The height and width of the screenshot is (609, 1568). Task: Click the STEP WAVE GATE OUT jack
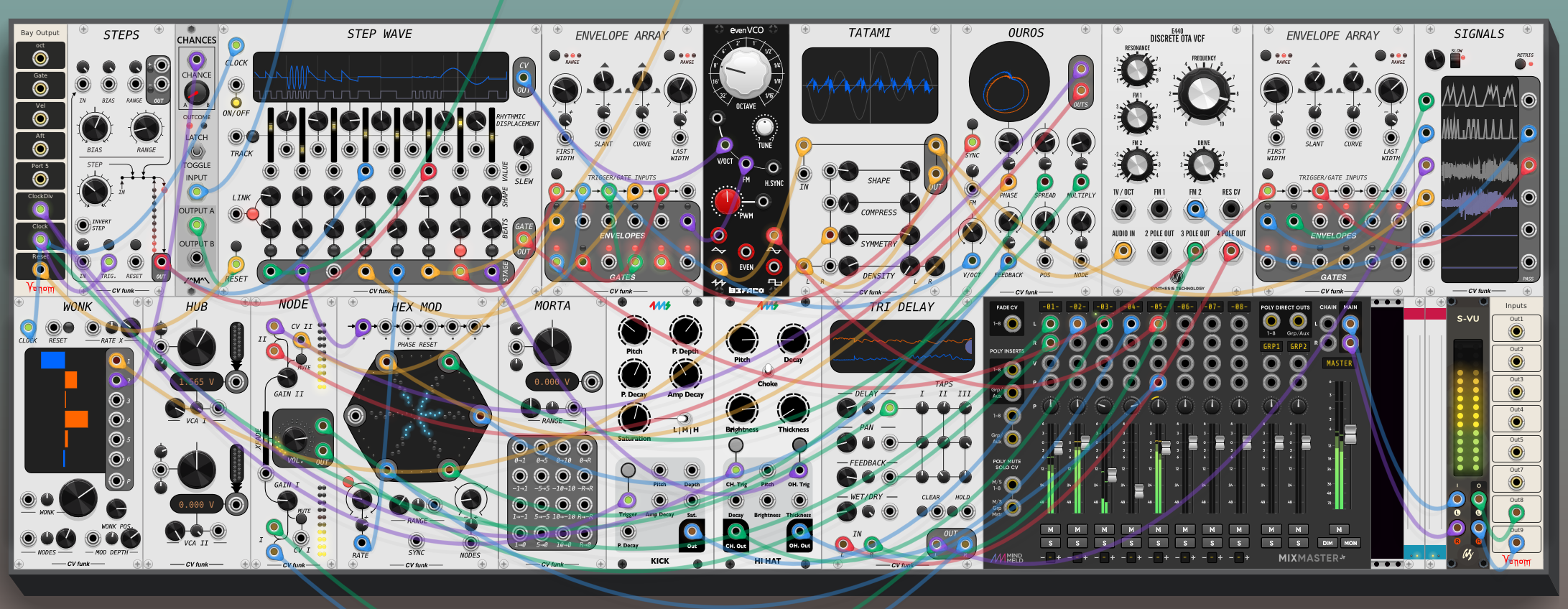[524, 239]
